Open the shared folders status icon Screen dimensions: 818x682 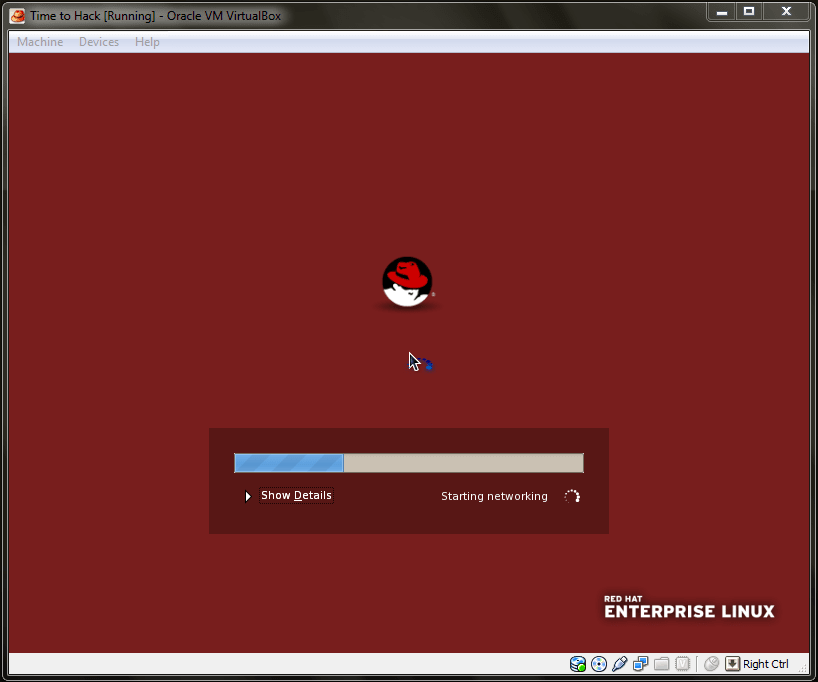click(661, 664)
